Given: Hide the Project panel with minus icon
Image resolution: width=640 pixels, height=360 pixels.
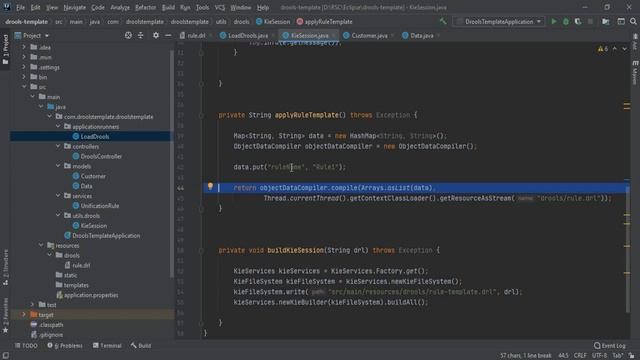Looking at the screenshot, I should coord(168,36).
